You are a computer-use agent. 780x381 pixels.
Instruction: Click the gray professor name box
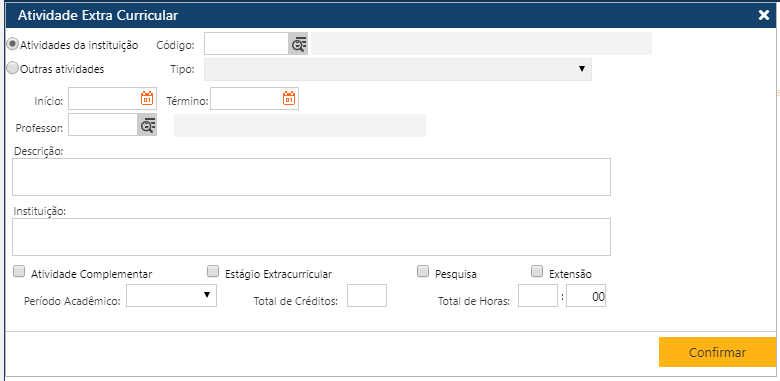click(x=300, y=125)
